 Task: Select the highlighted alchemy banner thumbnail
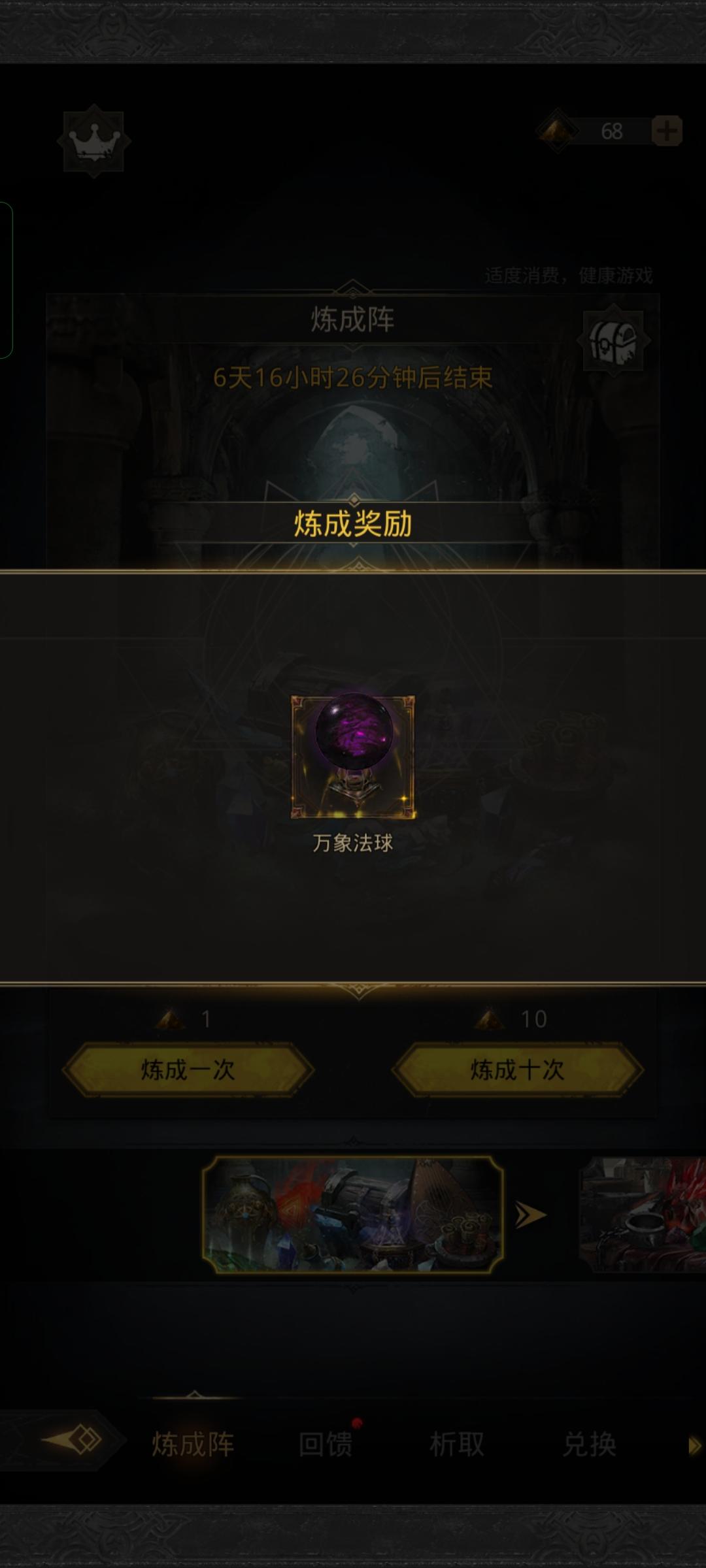pos(353,1215)
